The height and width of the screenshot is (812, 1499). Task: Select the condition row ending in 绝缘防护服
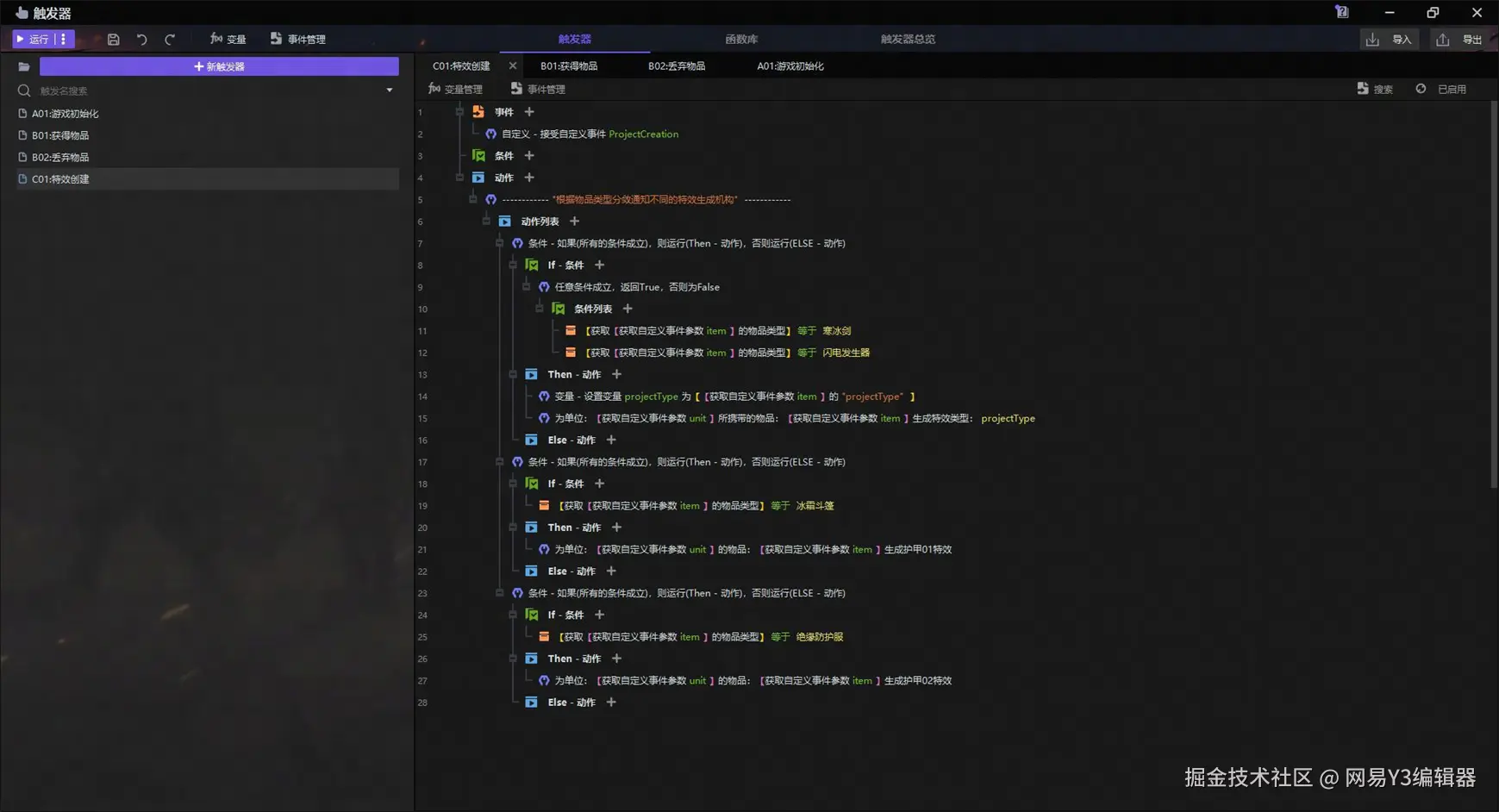[690, 637]
